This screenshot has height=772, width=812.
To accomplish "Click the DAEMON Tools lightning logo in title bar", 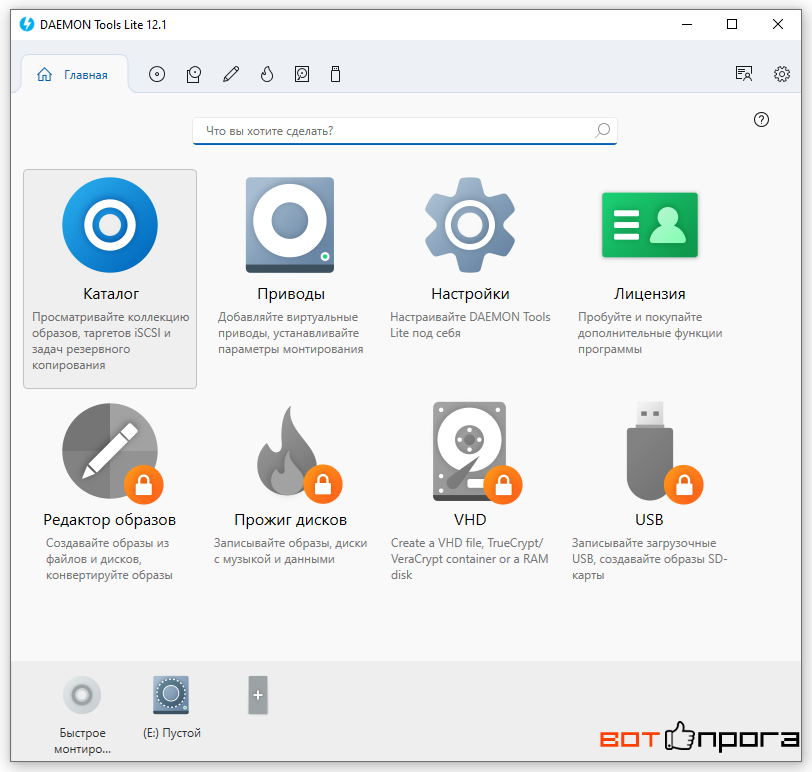I will pyautogui.click(x=26, y=24).
